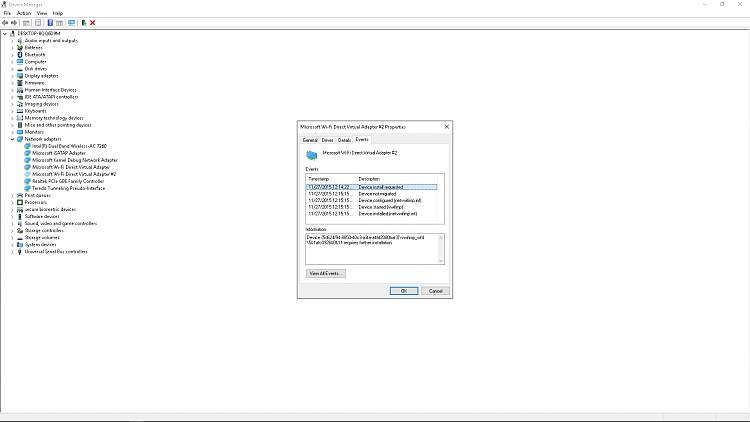
Task: Click the red X Uninstall toolbar icon
Action: coord(92,23)
